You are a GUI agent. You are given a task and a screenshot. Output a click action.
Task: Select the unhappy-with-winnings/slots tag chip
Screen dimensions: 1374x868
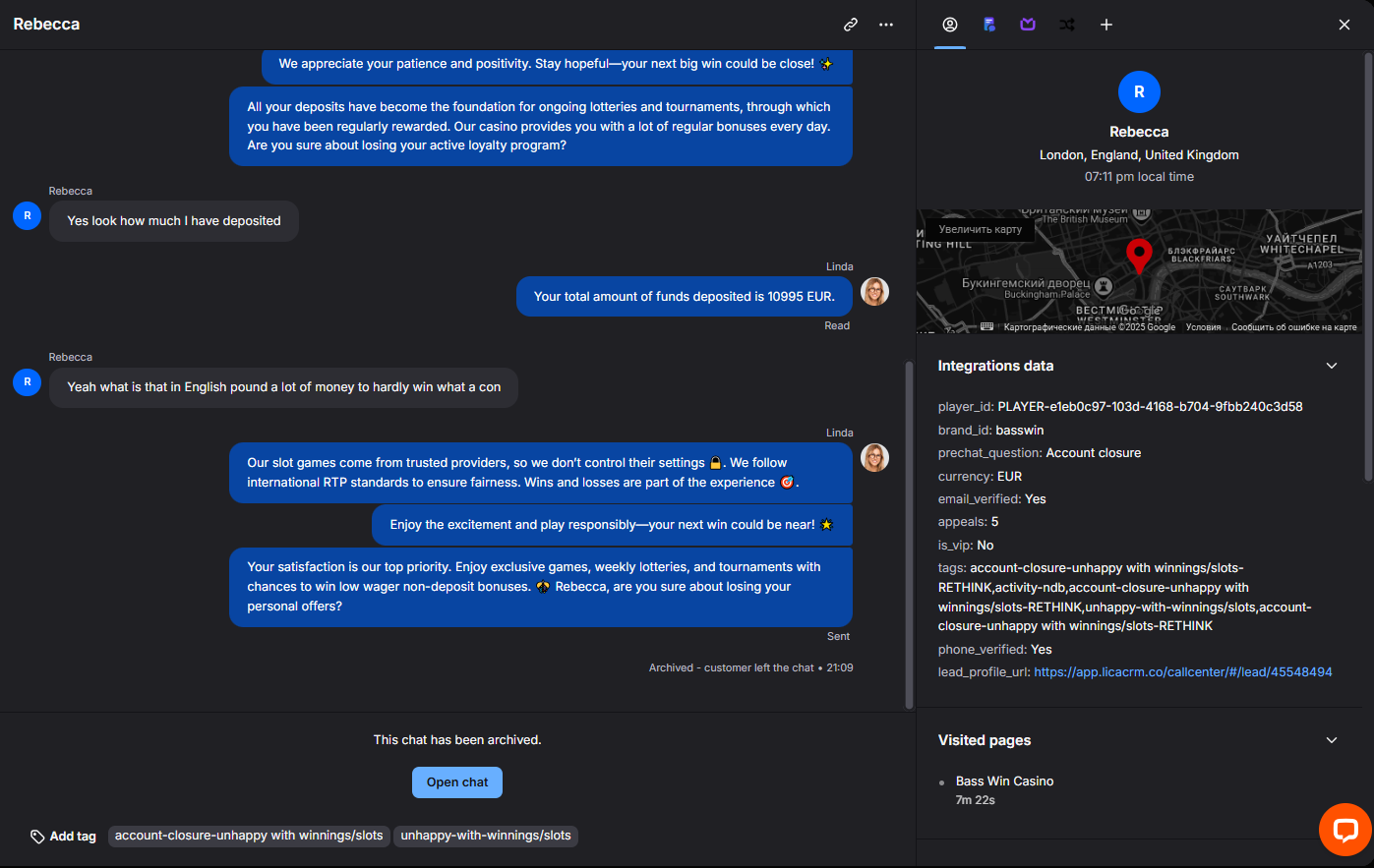coord(486,836)
